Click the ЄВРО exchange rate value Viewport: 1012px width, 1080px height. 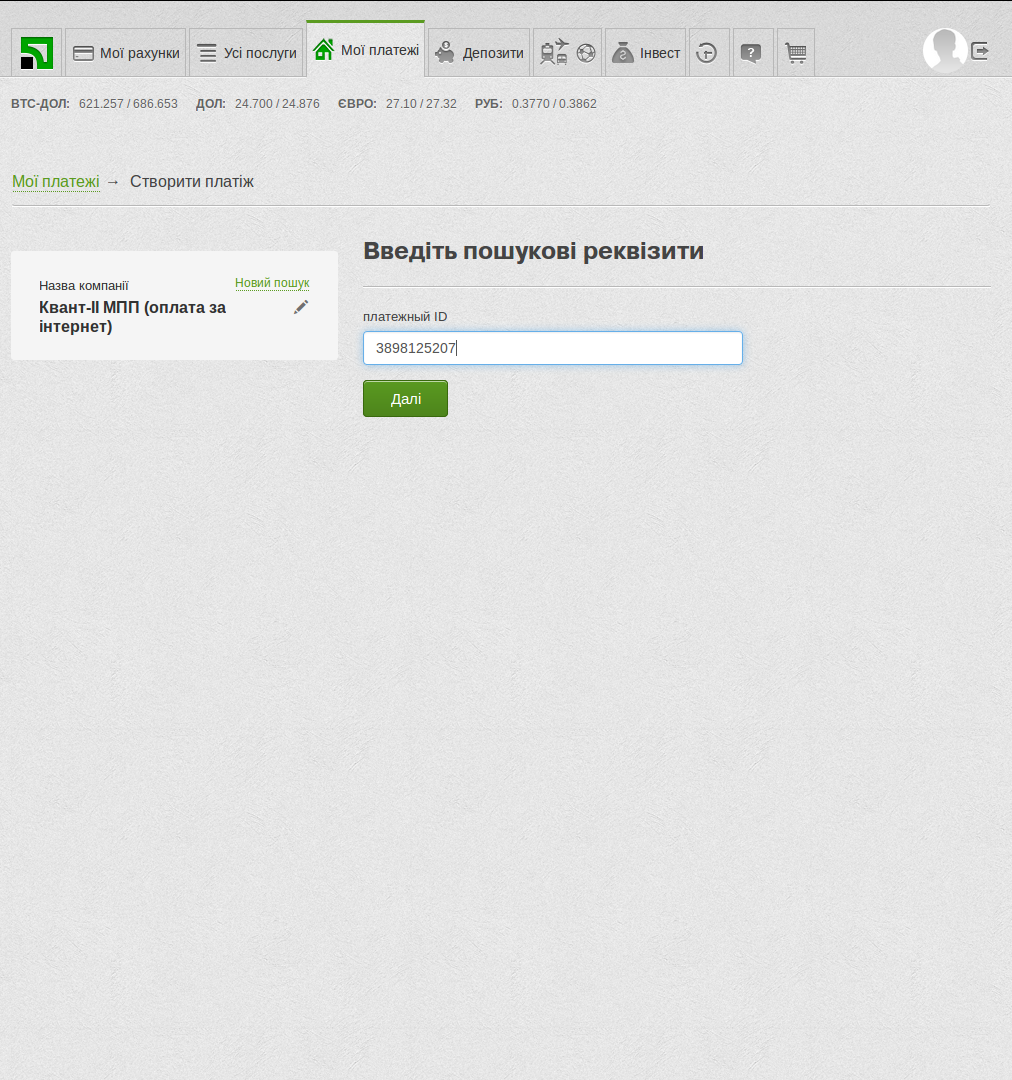pyautogui.click(x=421, y=104)
